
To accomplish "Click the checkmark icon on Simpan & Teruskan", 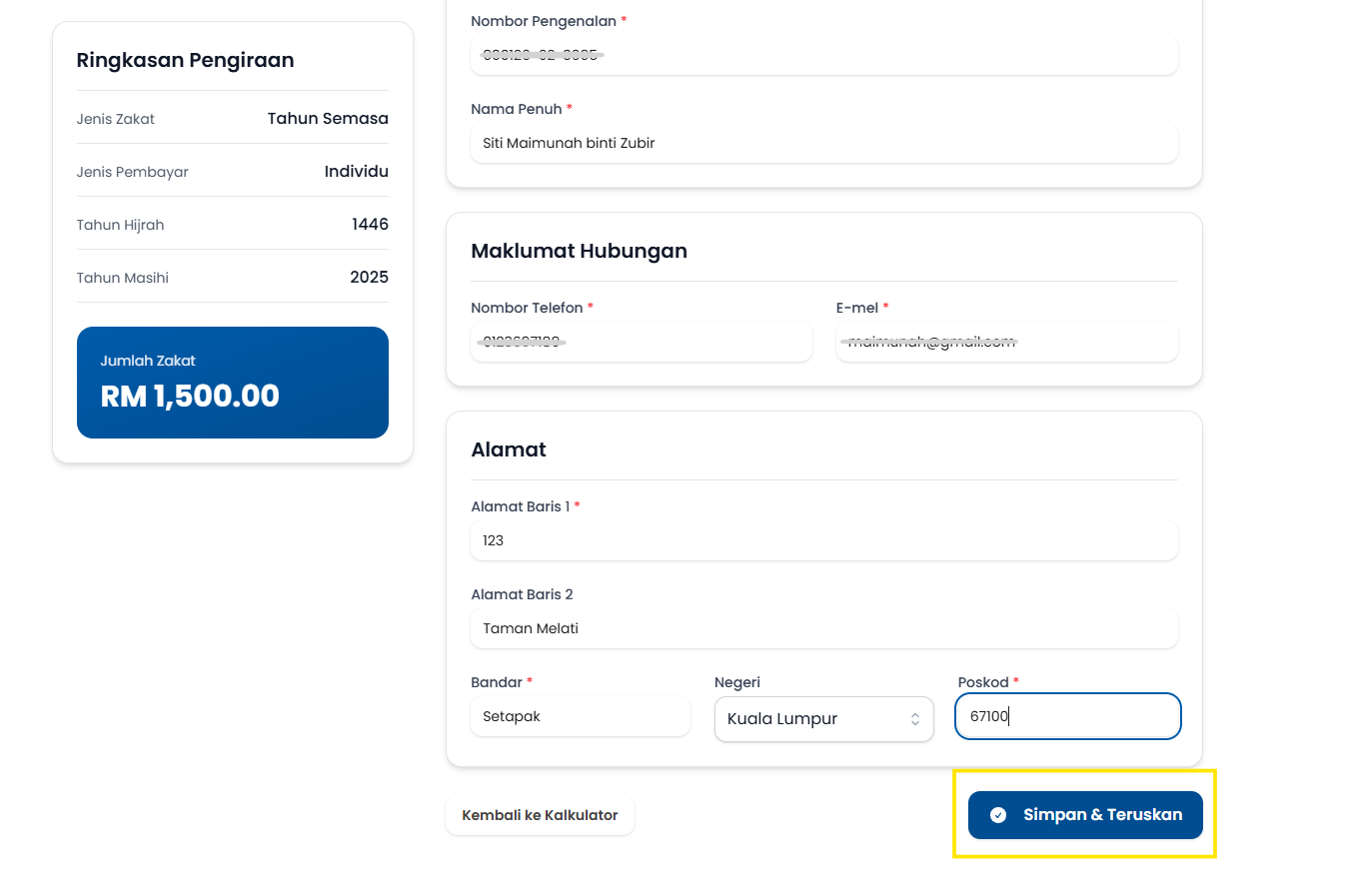I will click(997, 815).
